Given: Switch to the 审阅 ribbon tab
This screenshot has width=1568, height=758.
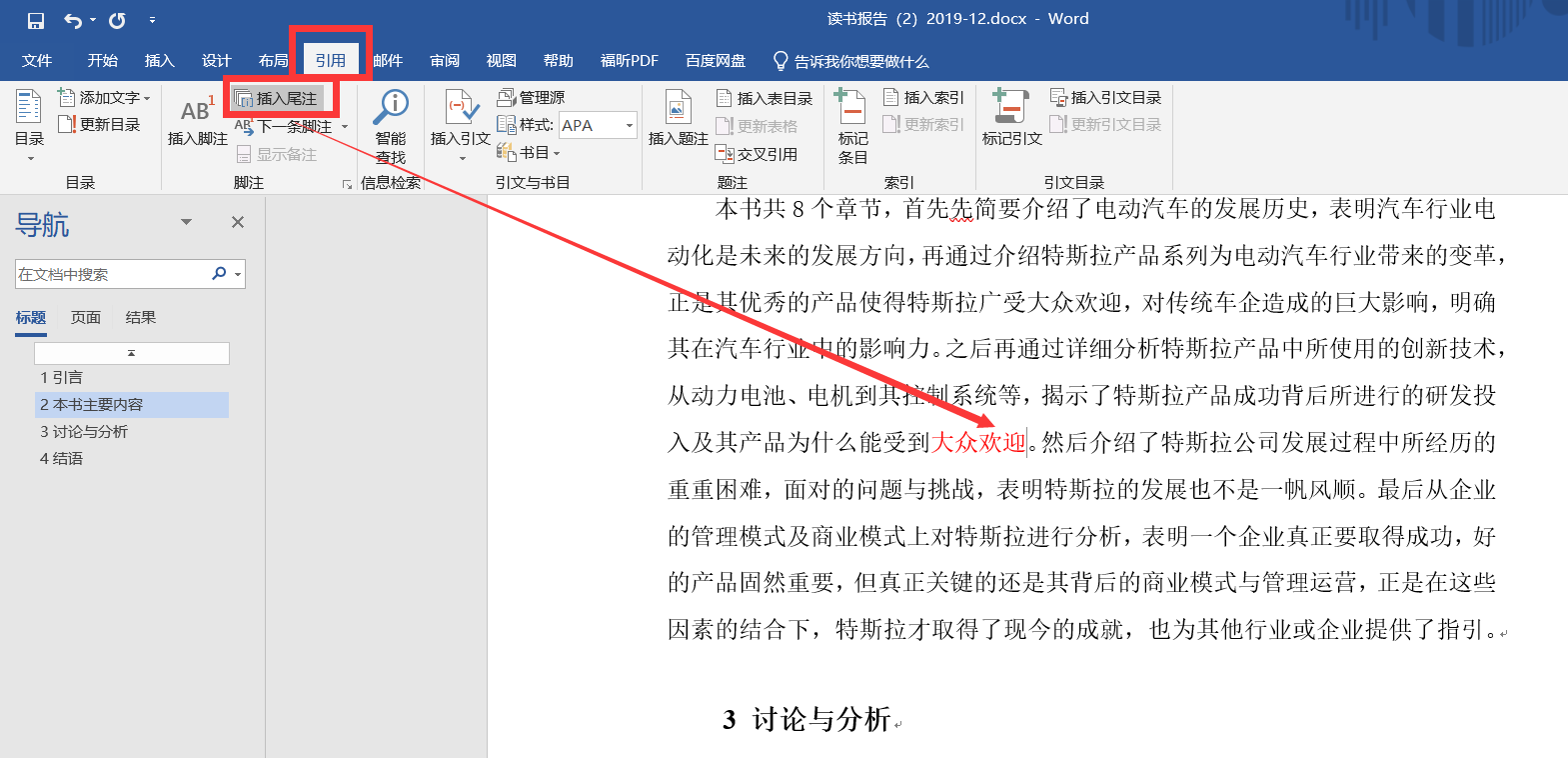Looking at the screenshot, I should 445,61.
